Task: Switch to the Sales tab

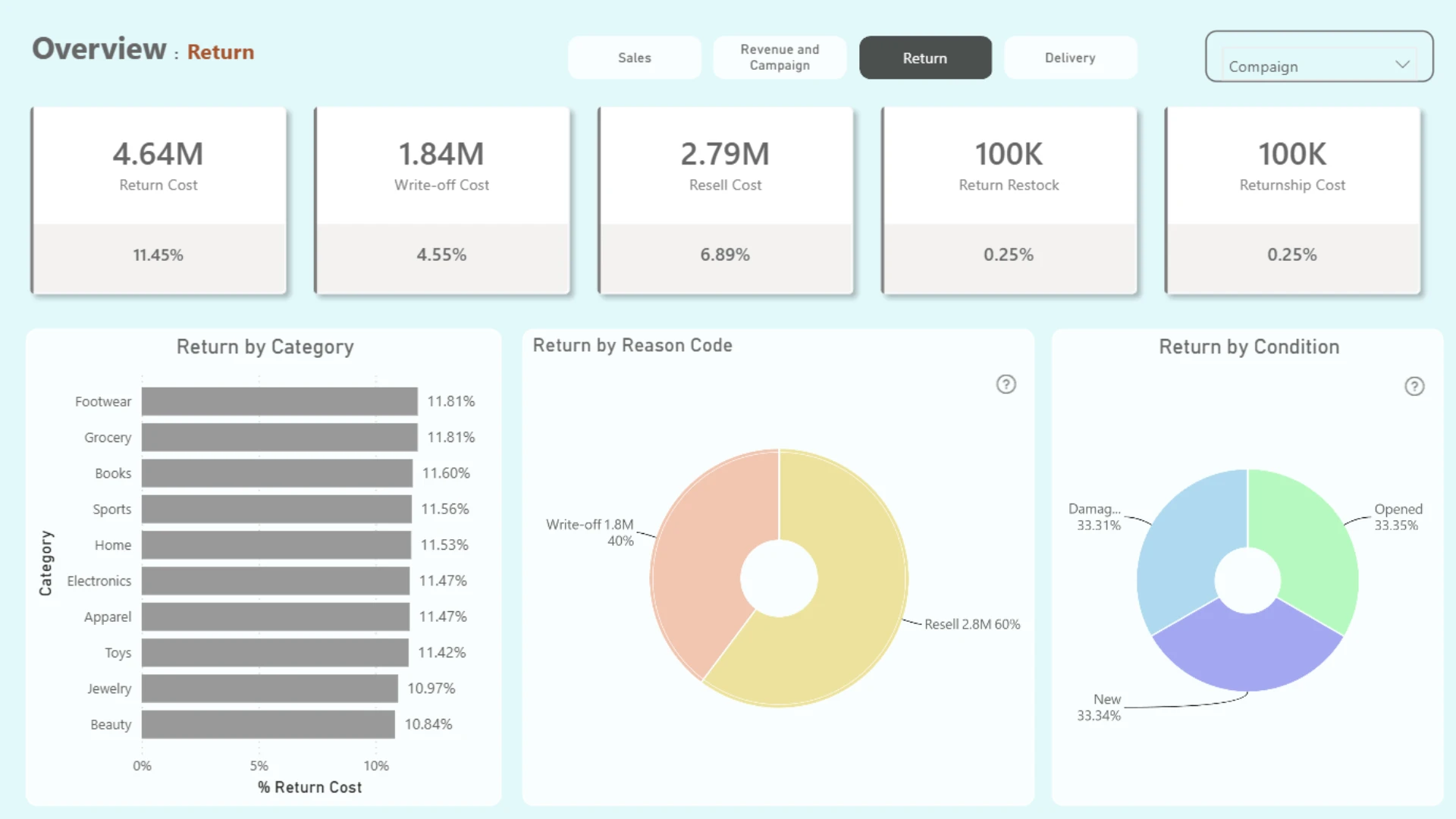Action: coord(635,58)
